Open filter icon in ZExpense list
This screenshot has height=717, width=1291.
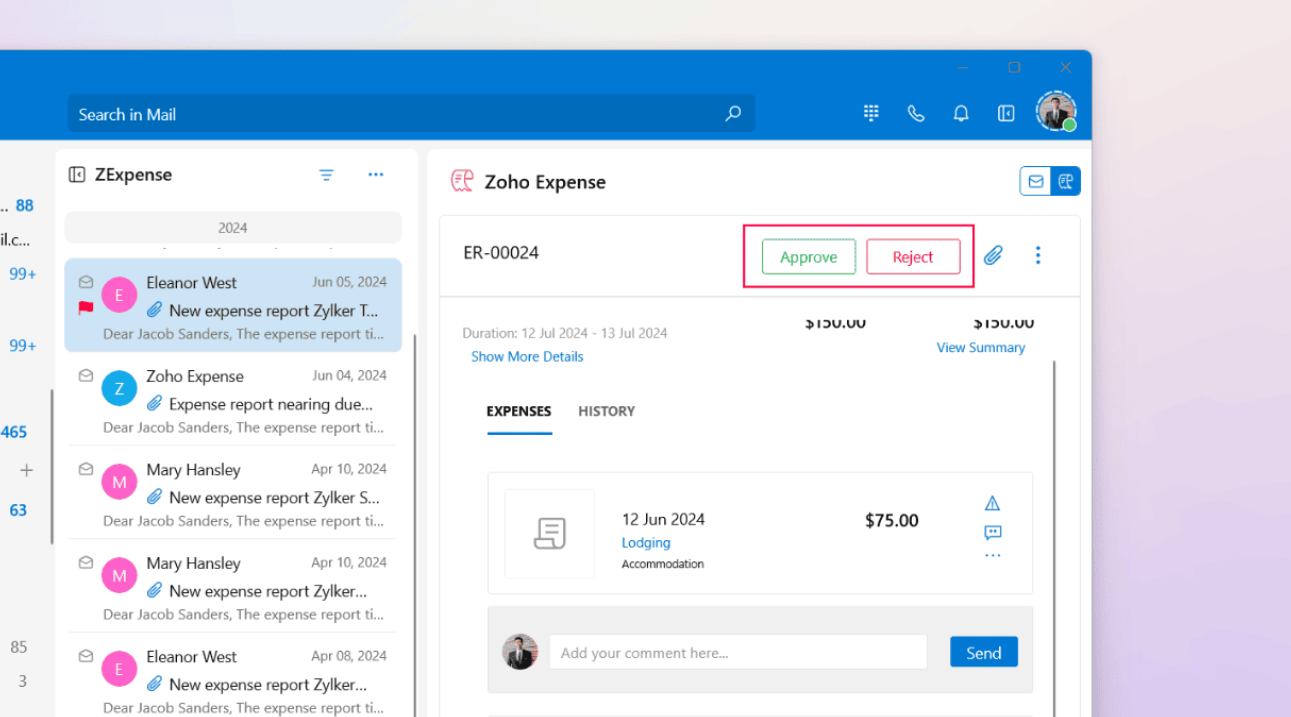click(x=326, y=175)
